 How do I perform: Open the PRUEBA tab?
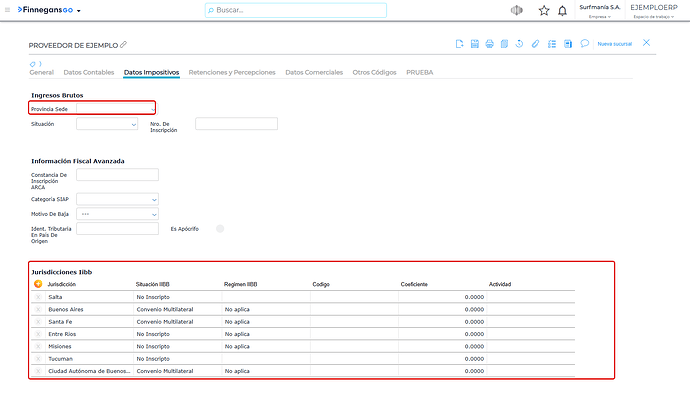(x=419, y=73)
